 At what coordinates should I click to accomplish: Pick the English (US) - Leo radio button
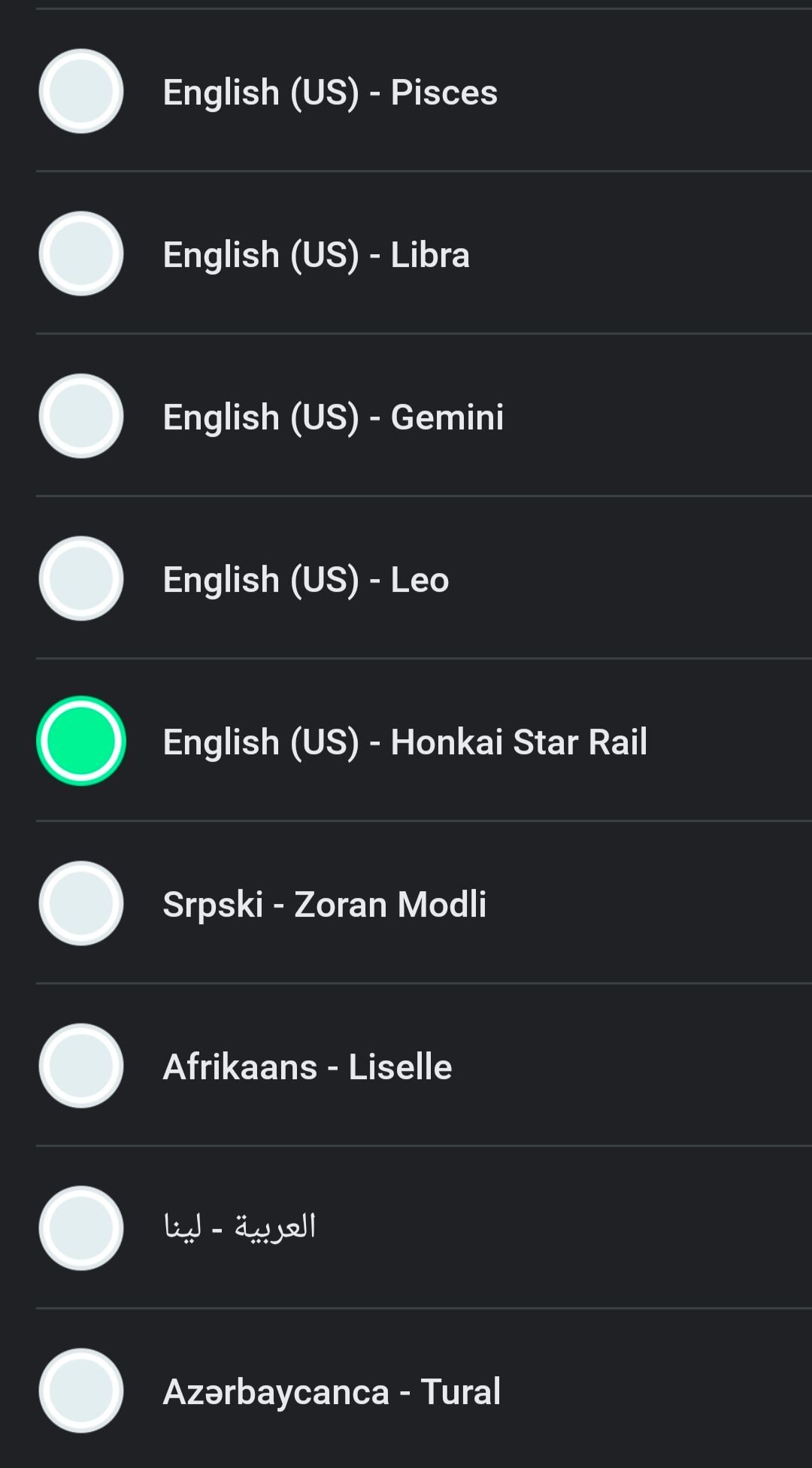pos(81,579)
